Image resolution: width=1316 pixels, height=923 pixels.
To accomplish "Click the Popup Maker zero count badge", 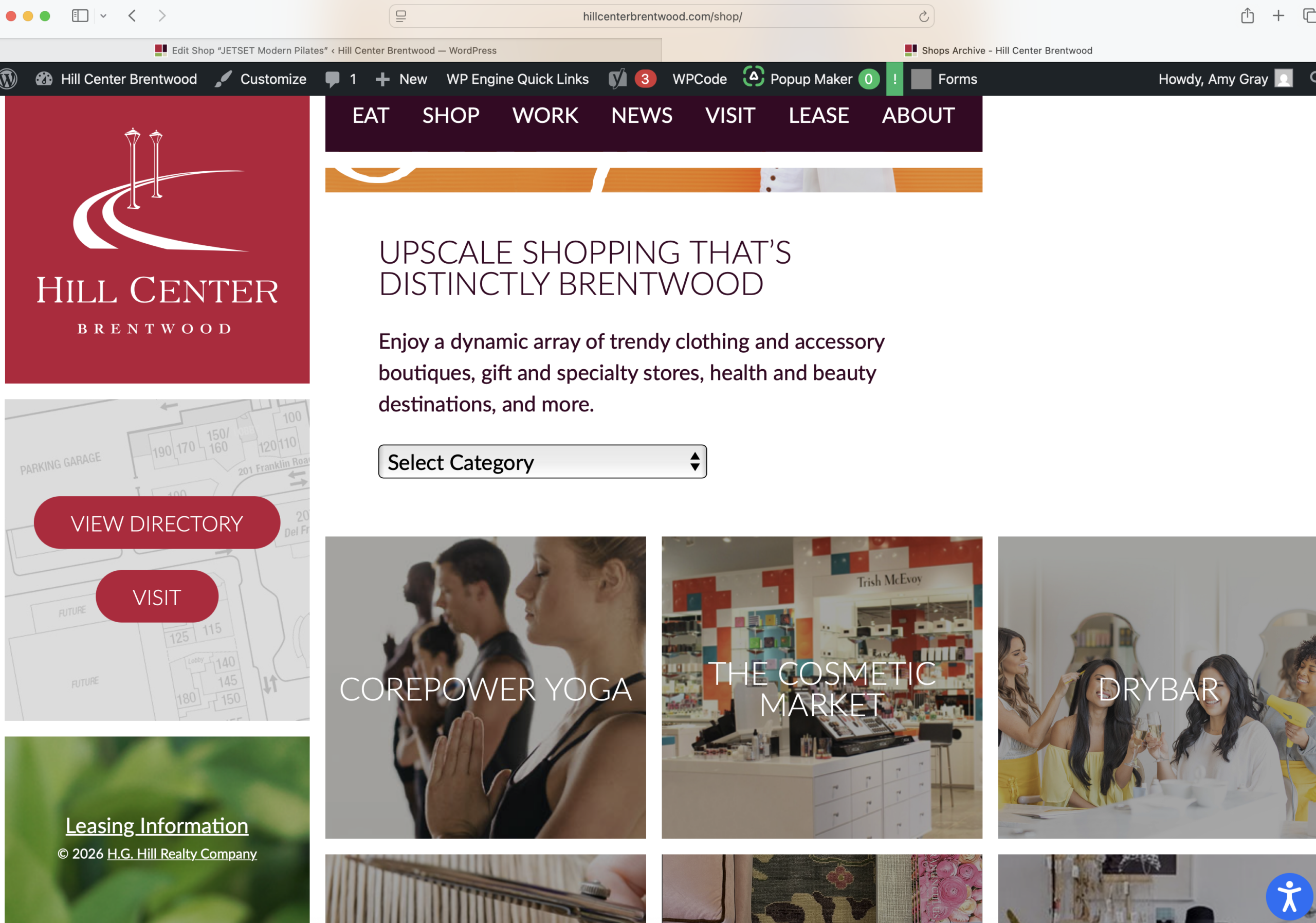I will 868,79.
